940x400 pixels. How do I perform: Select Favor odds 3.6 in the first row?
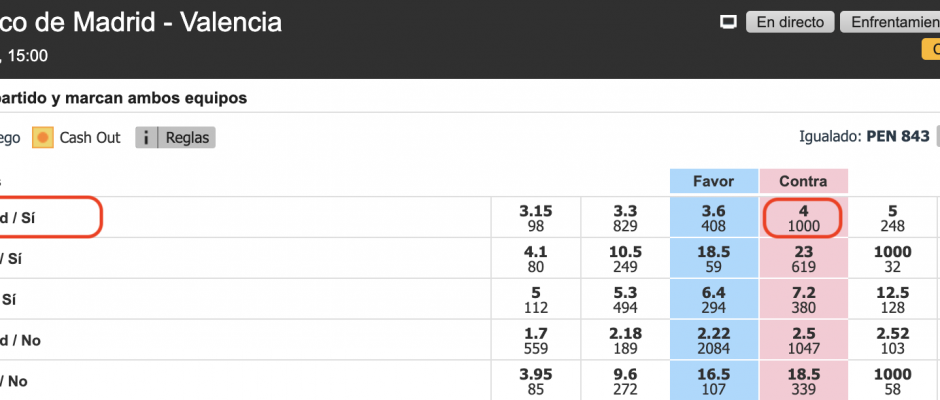pyautogui.click(x=713, y=218)
